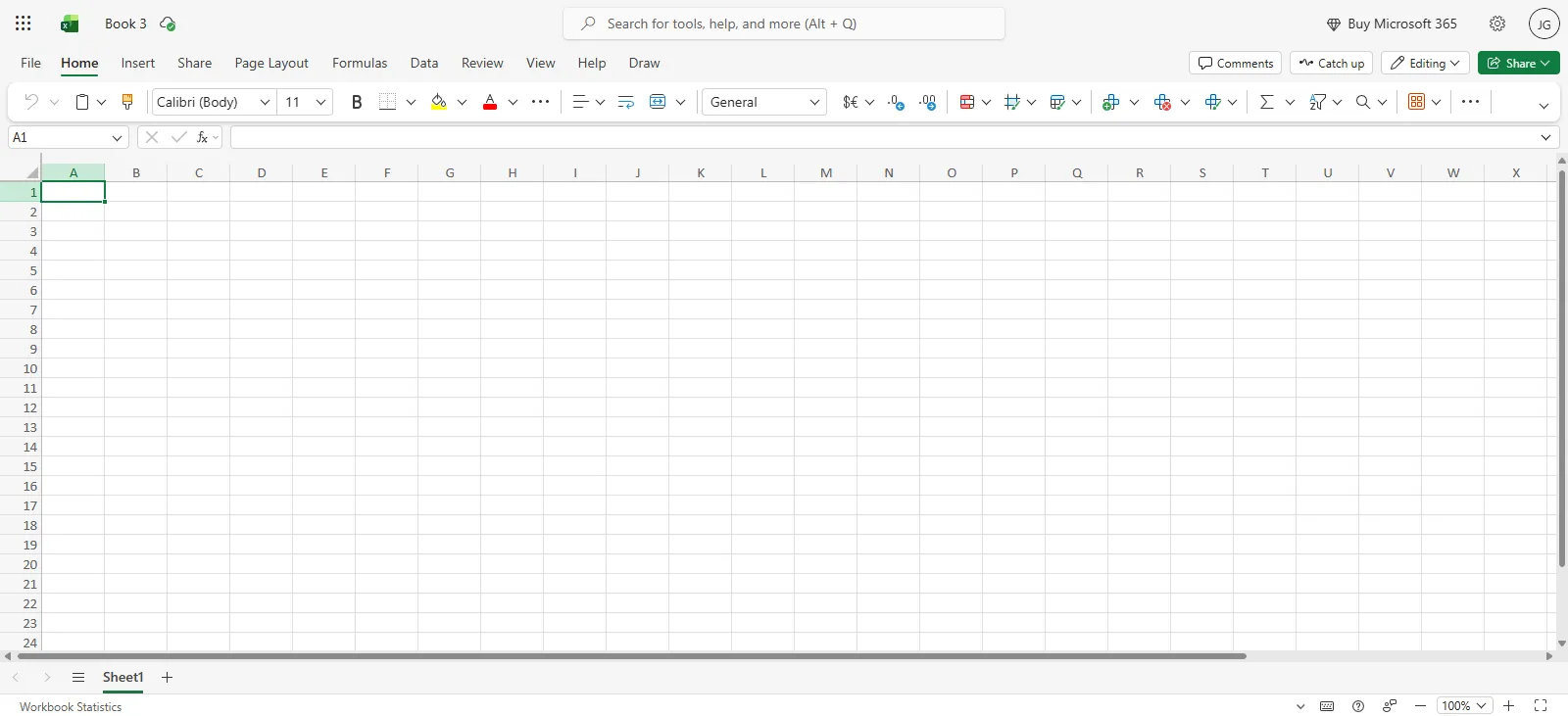Open the app launcher grid
1568x716 pixels.
(24, 24)
